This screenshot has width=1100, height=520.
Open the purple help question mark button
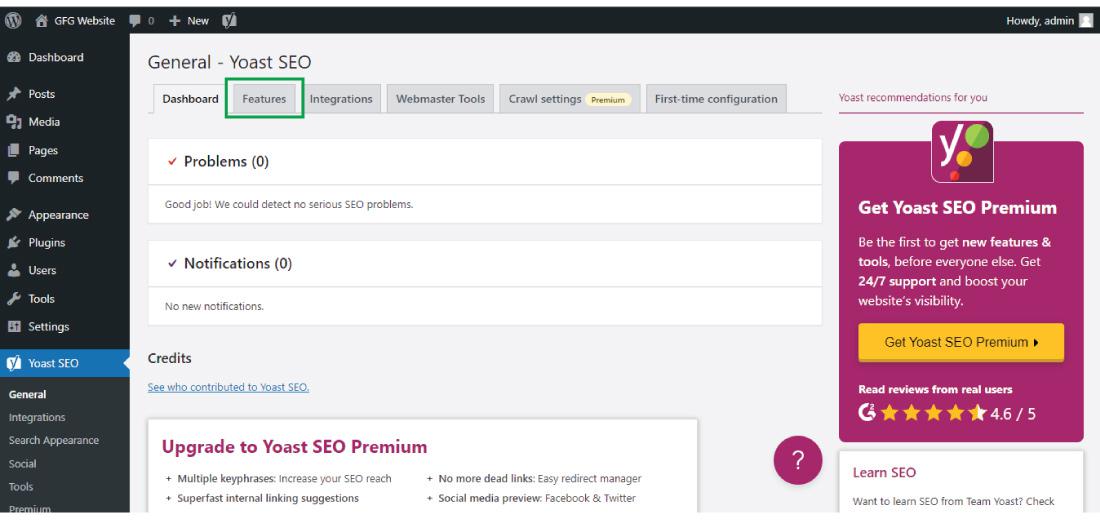click(798, 461)
